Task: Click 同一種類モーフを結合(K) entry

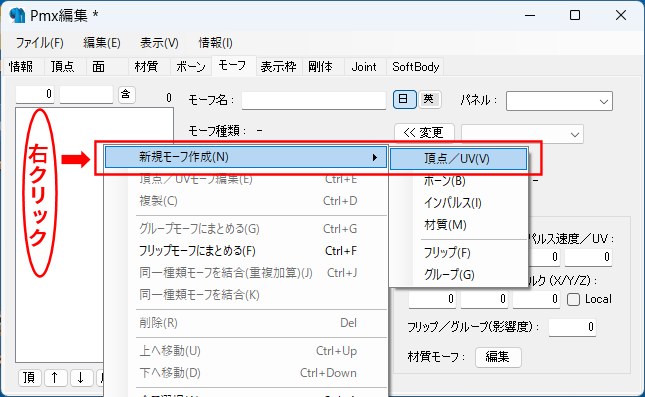Action: [x=246, y=295]
